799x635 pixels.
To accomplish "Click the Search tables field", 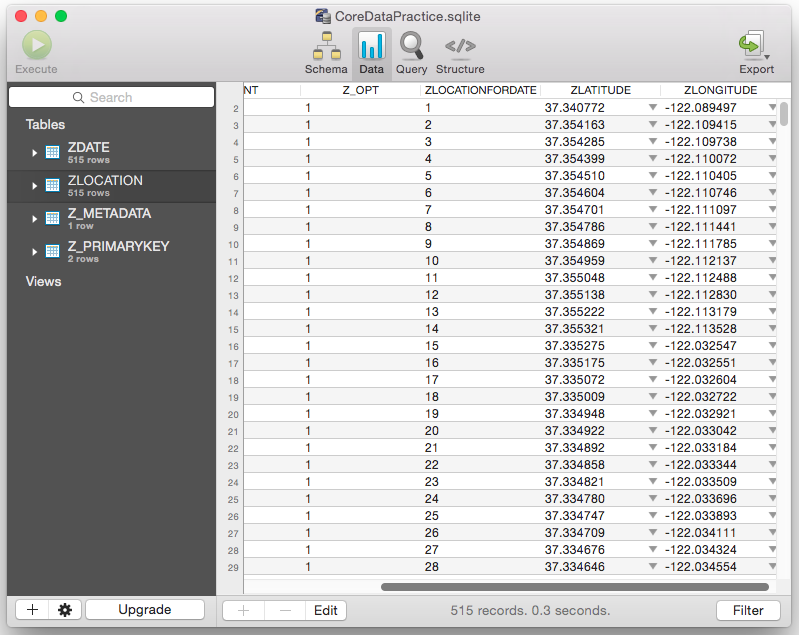I will click(x=112, y=97).
